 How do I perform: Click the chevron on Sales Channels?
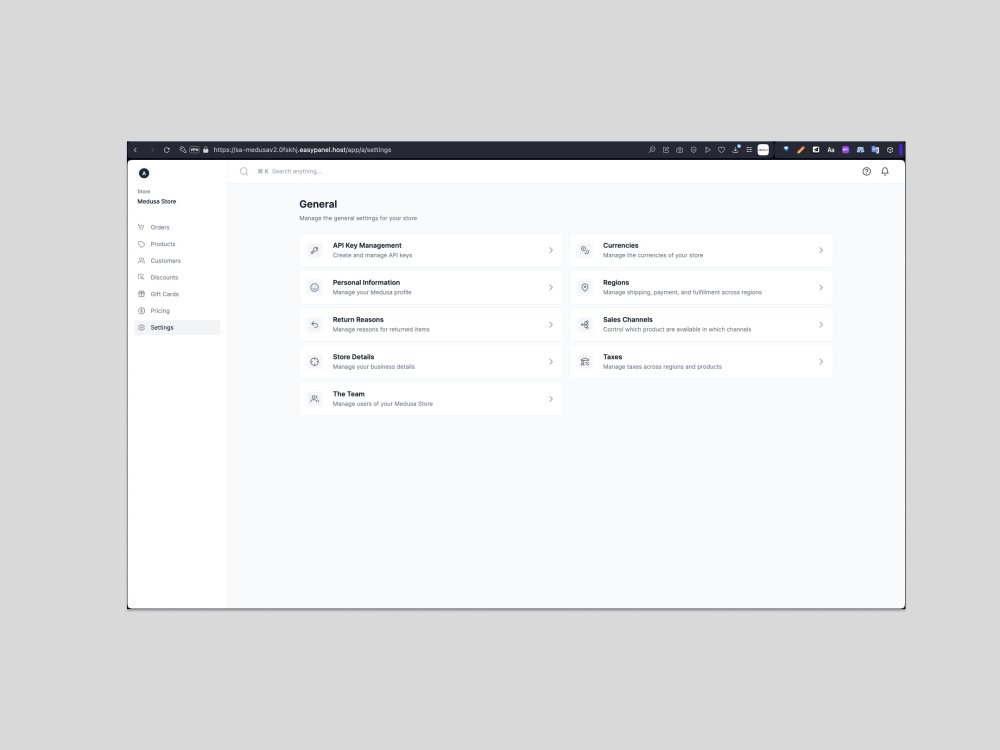(x=821, y=325)
